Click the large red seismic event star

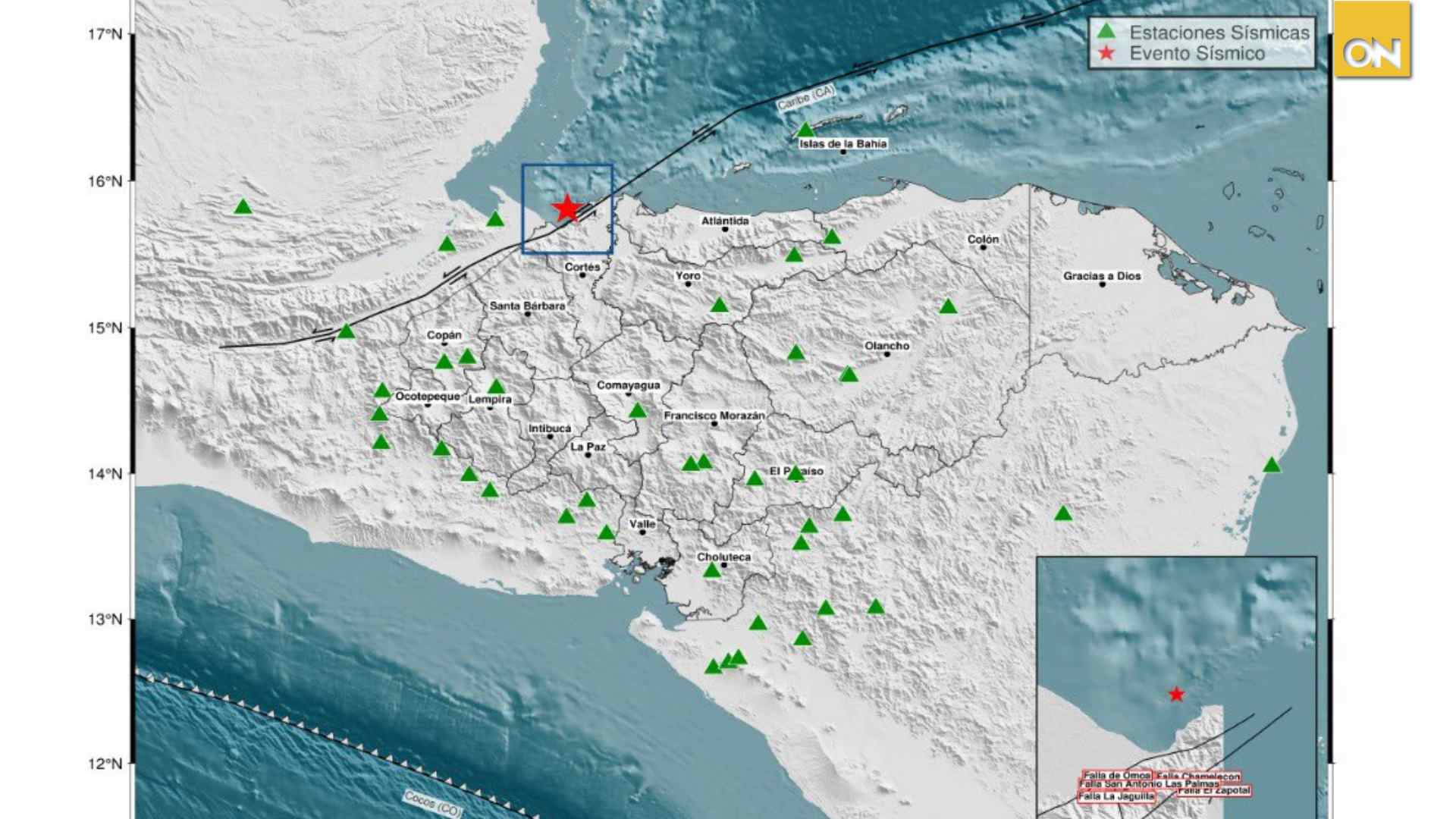(x=567, y=209)
